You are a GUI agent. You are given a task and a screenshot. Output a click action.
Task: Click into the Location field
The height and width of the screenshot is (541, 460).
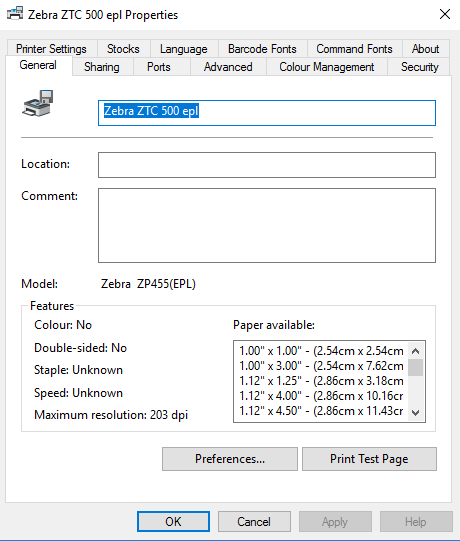pyautogui.click(x=267, y=165)
